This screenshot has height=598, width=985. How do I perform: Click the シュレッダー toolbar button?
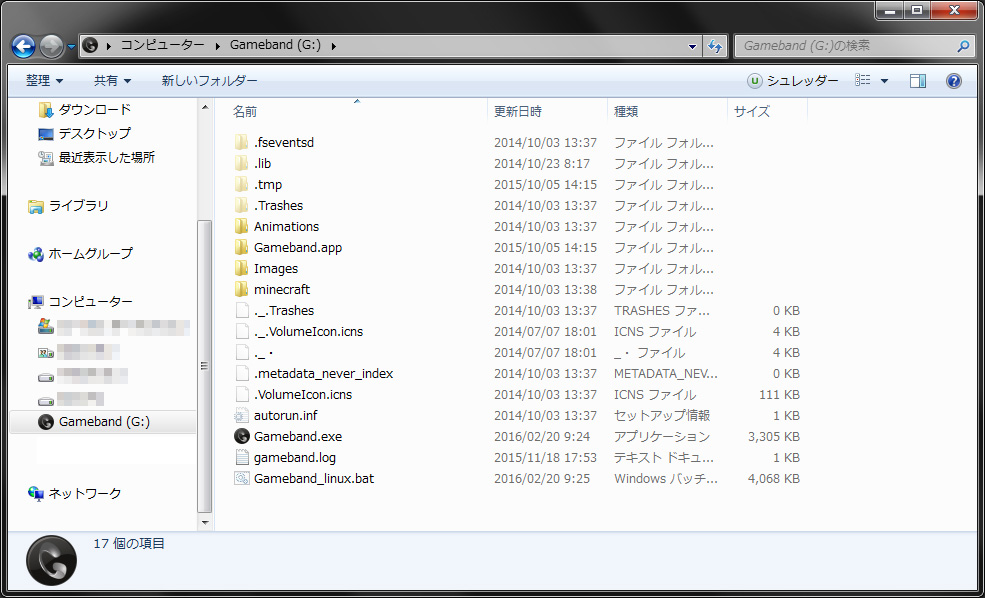[x=793, y=80]
